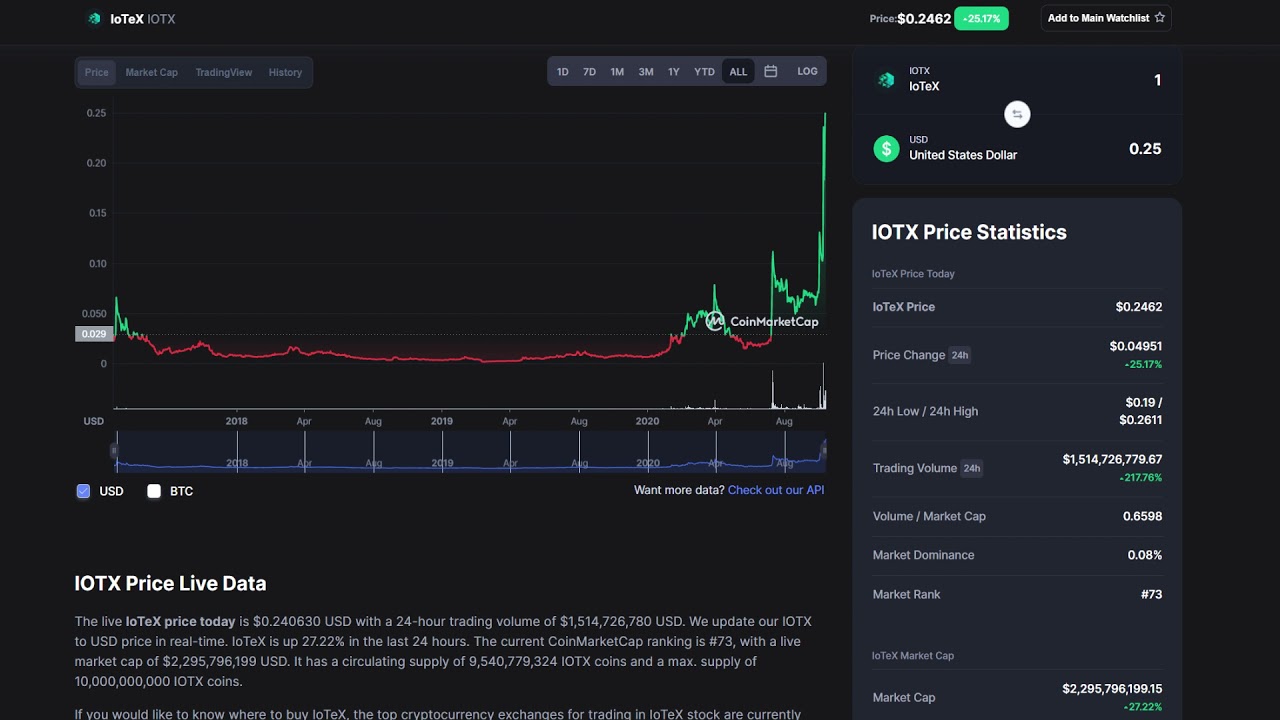
Task: Select the 1M time range
Action: click(x=617, y=72)
